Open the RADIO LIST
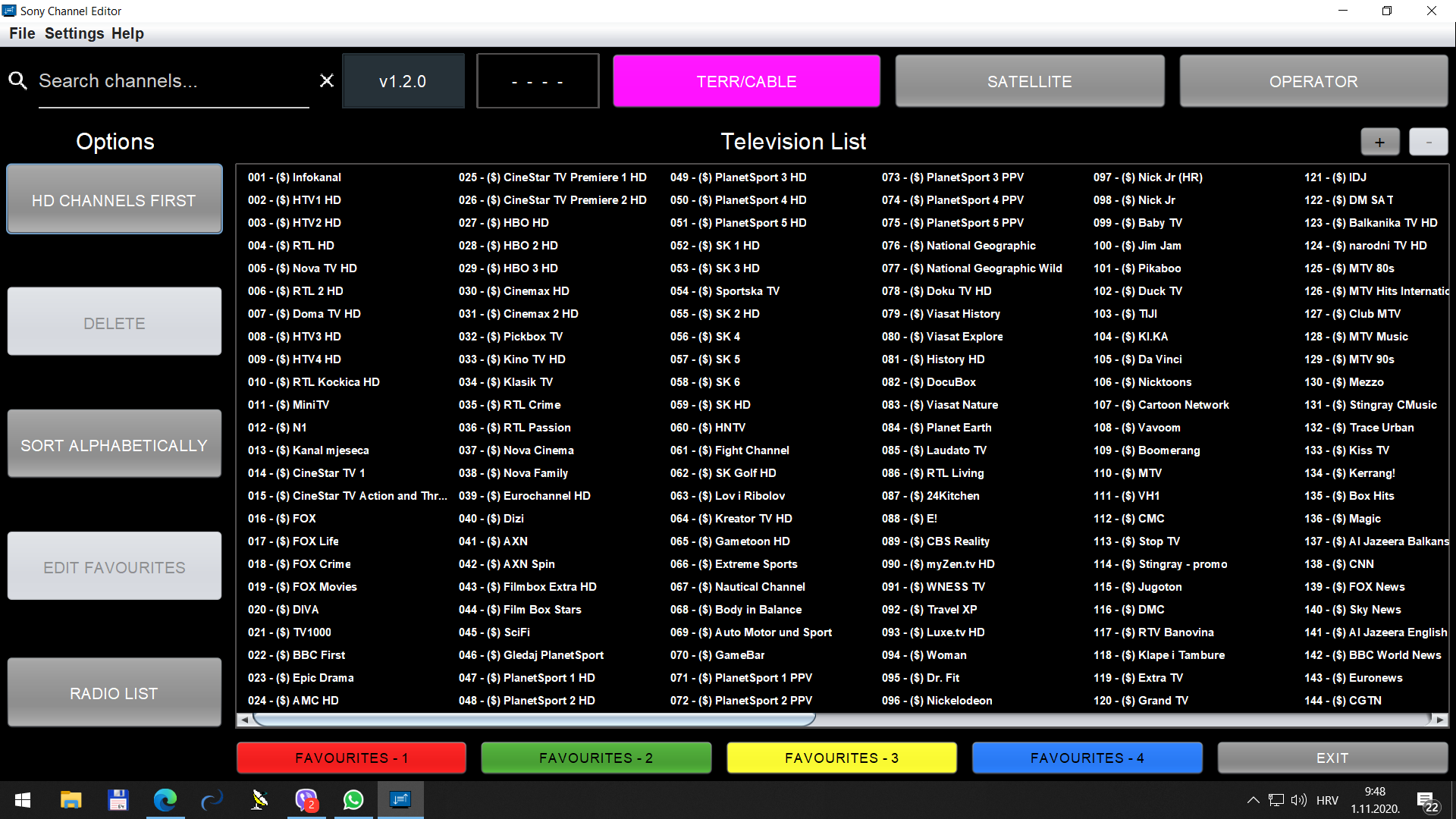The height and width of the screenshot is (819, 1456). tap(114, 692)
